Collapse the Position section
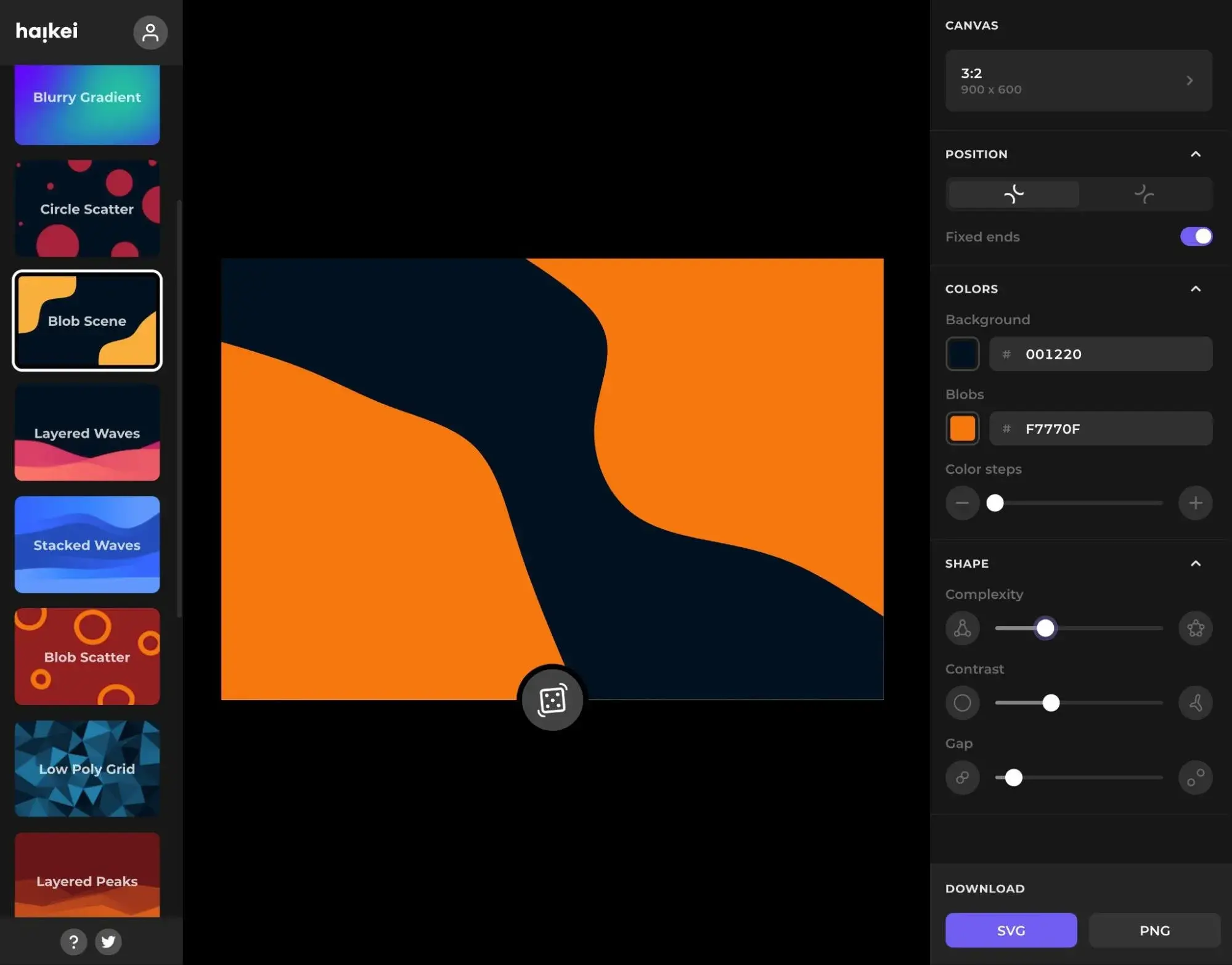 tap(1195, 154)
